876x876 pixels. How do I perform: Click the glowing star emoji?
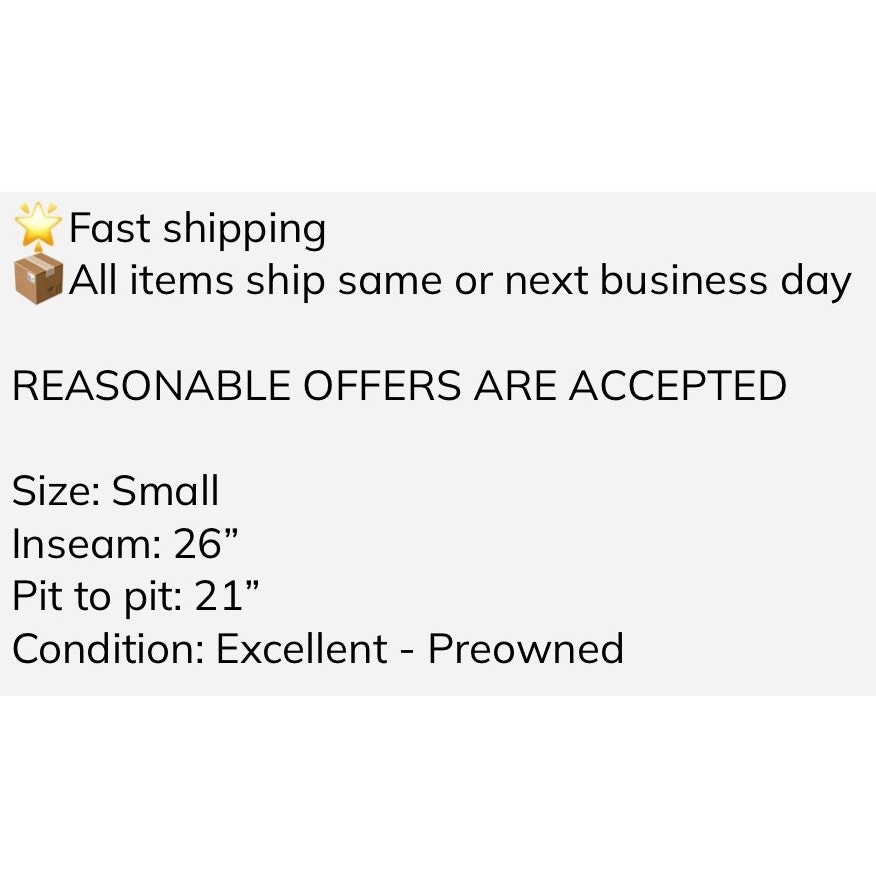38,226
